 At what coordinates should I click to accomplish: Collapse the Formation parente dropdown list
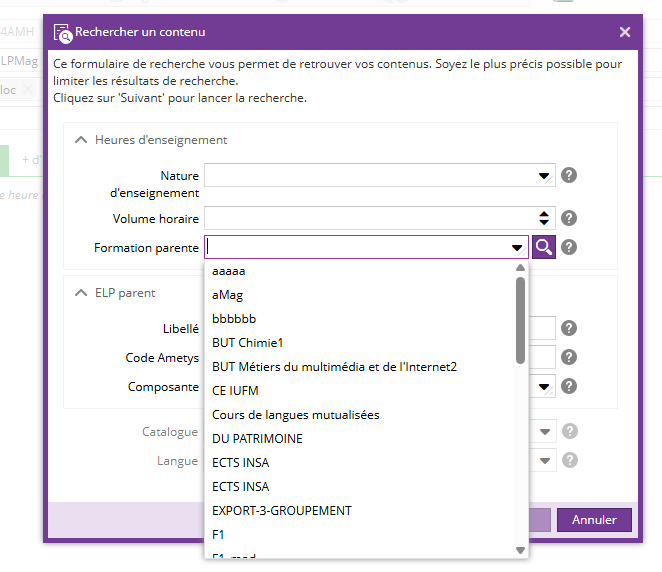click(x=517, y=247)
